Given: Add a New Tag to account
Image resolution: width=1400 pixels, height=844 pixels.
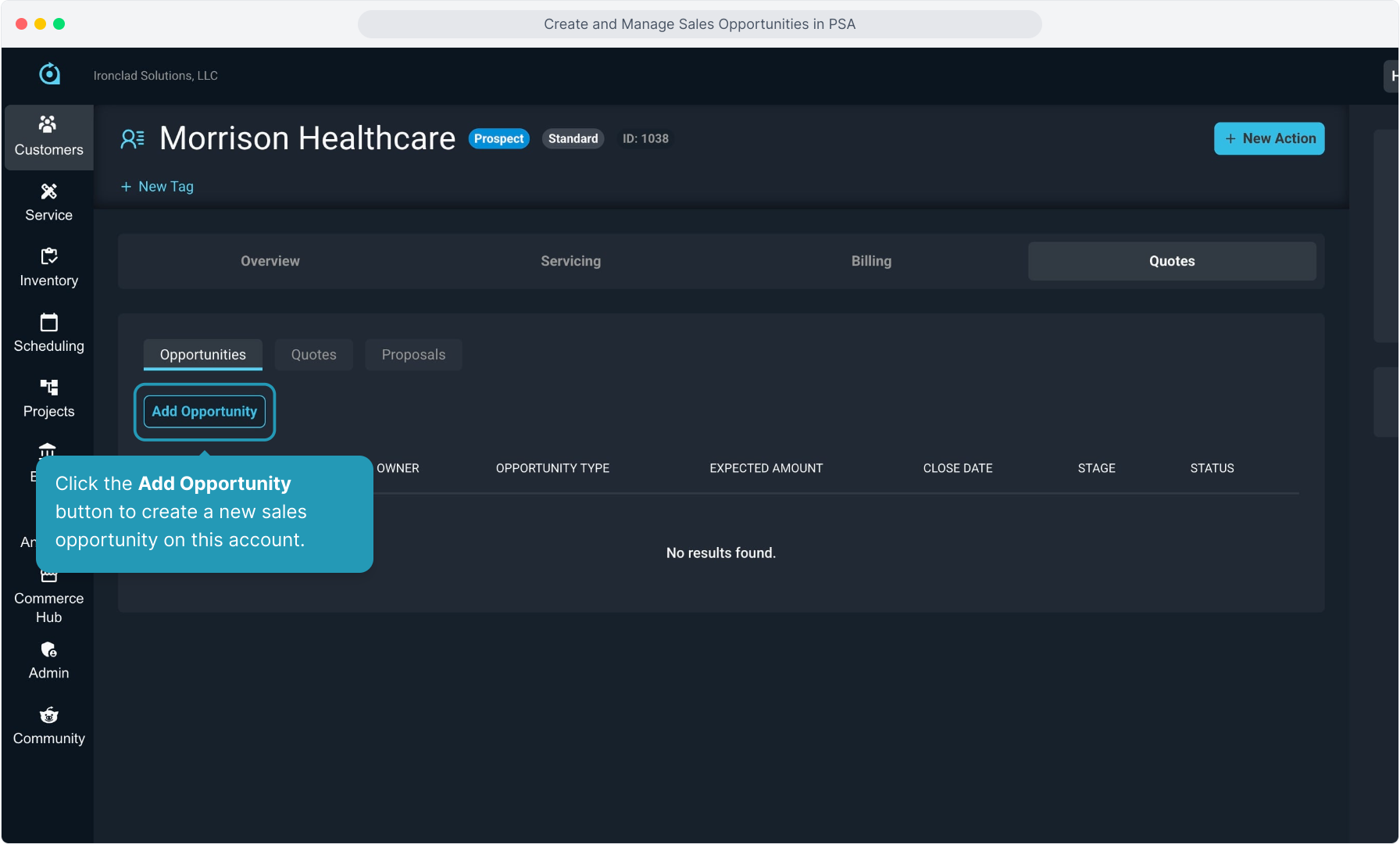Looking at the screenshot, I should (x=157, y=187).
